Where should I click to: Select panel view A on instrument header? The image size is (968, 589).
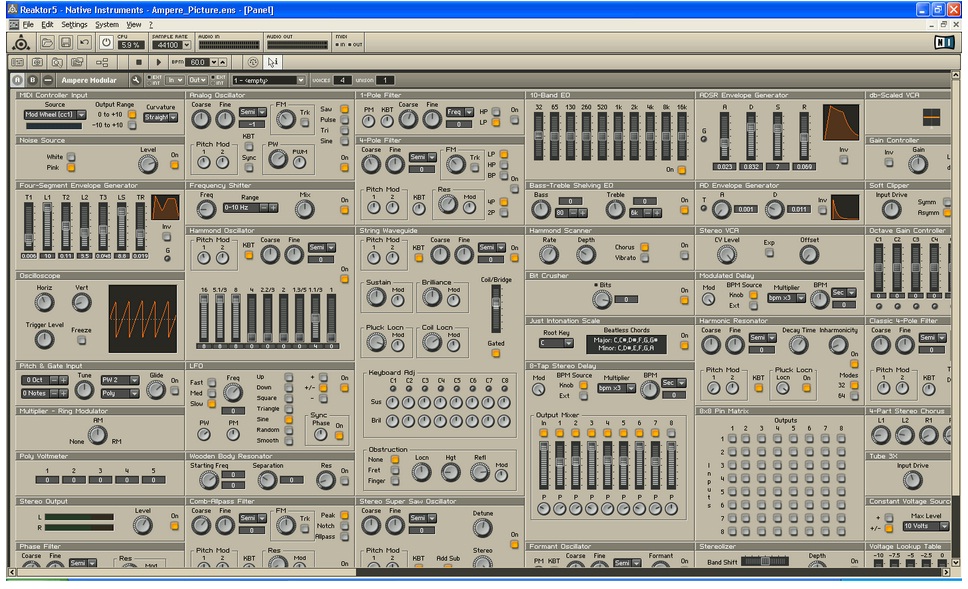pos(17,80)
